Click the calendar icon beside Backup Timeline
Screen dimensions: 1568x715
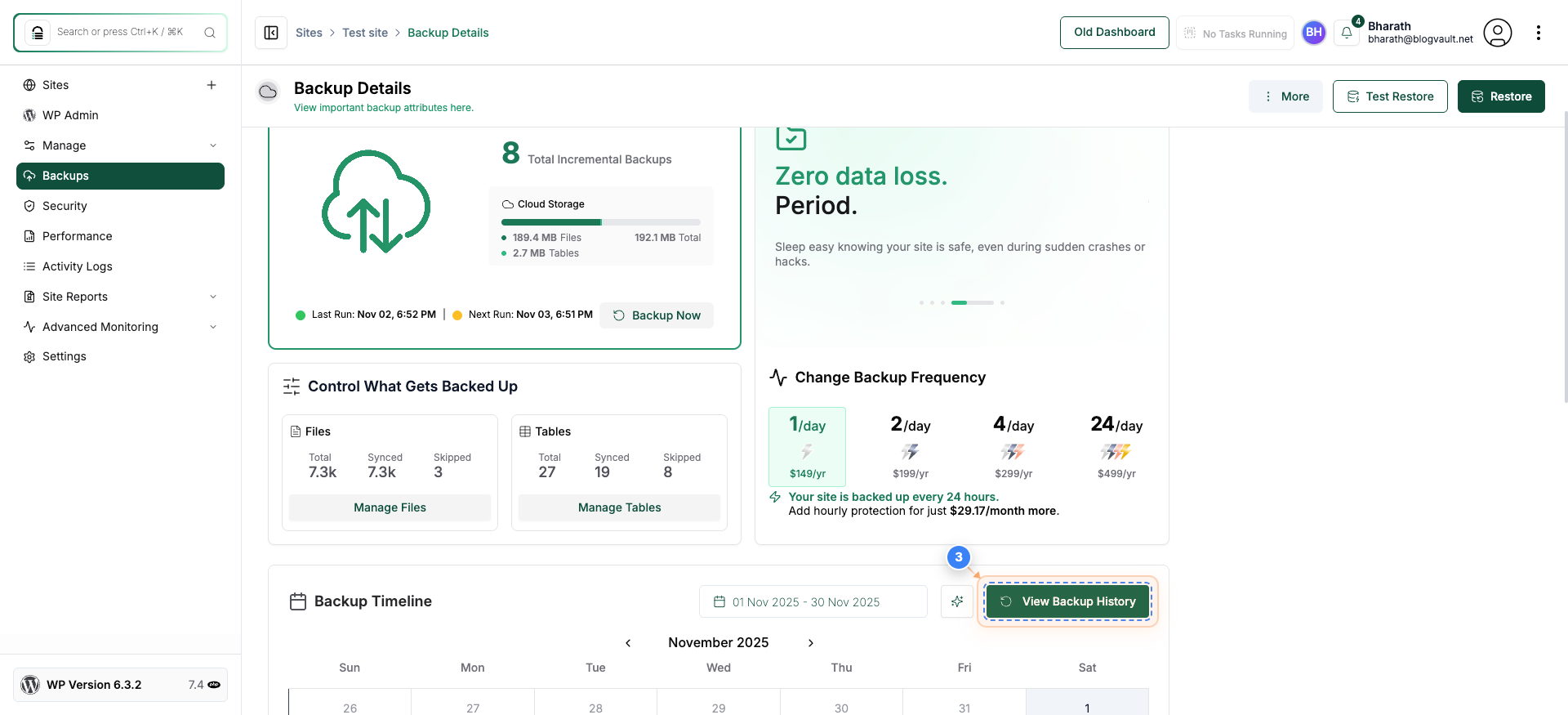pos(298,601)
